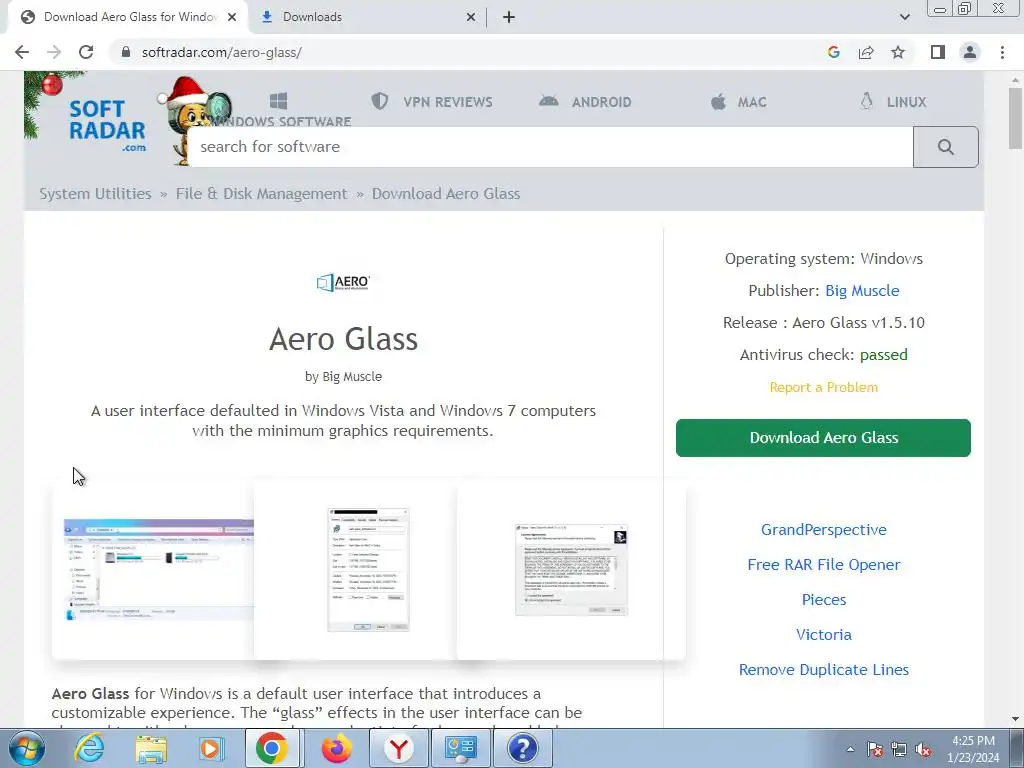Click the address bar URL
The width and height of the screenshot is (1024, 768).
[221, 52]
